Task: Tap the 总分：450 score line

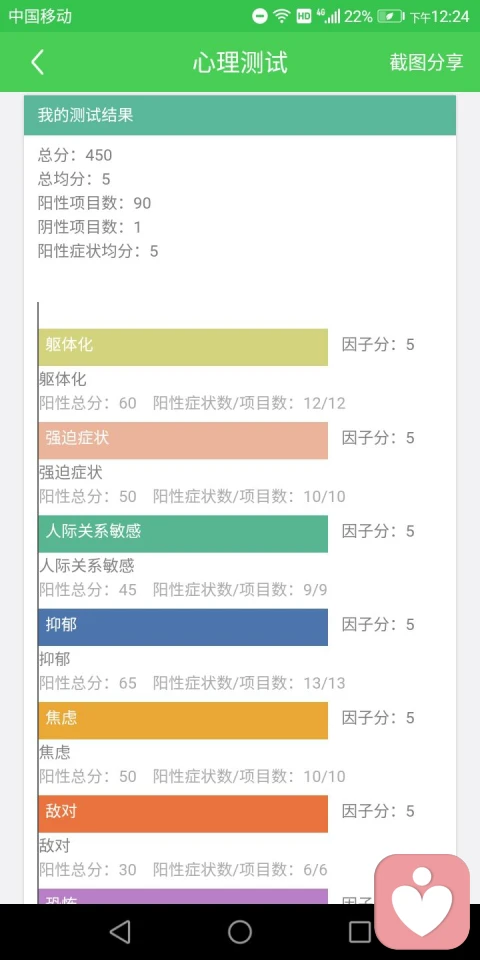Action: coord(75,156)
